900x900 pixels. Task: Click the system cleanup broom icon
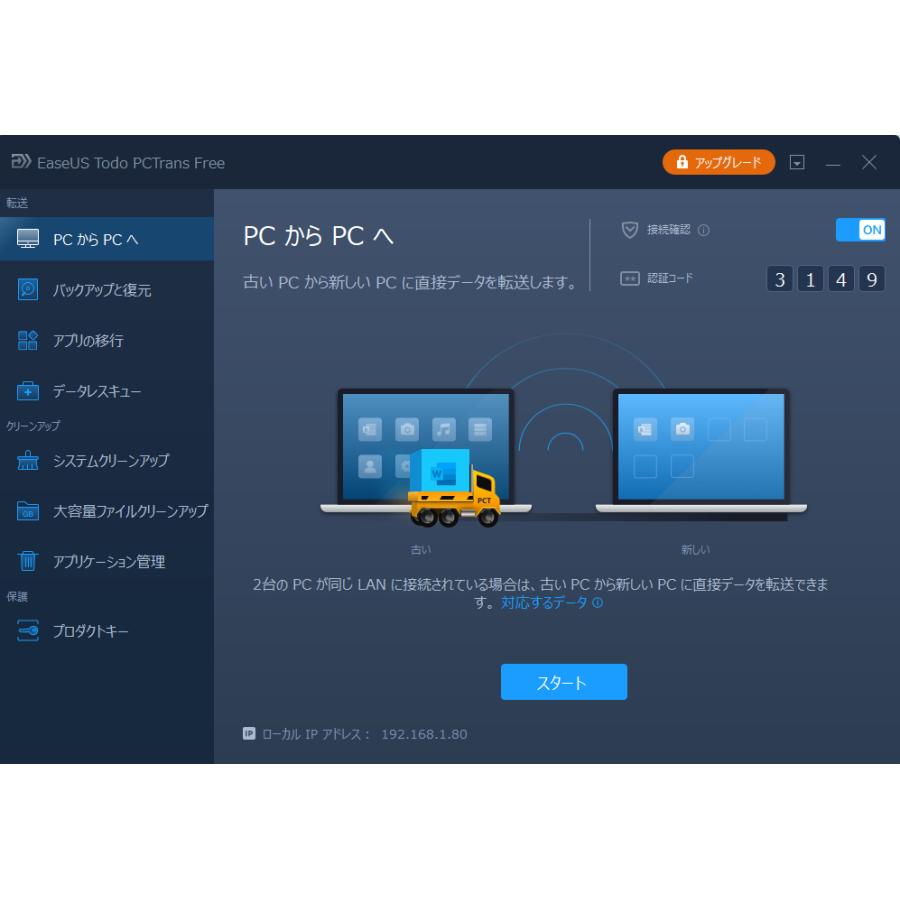point(28,460)
